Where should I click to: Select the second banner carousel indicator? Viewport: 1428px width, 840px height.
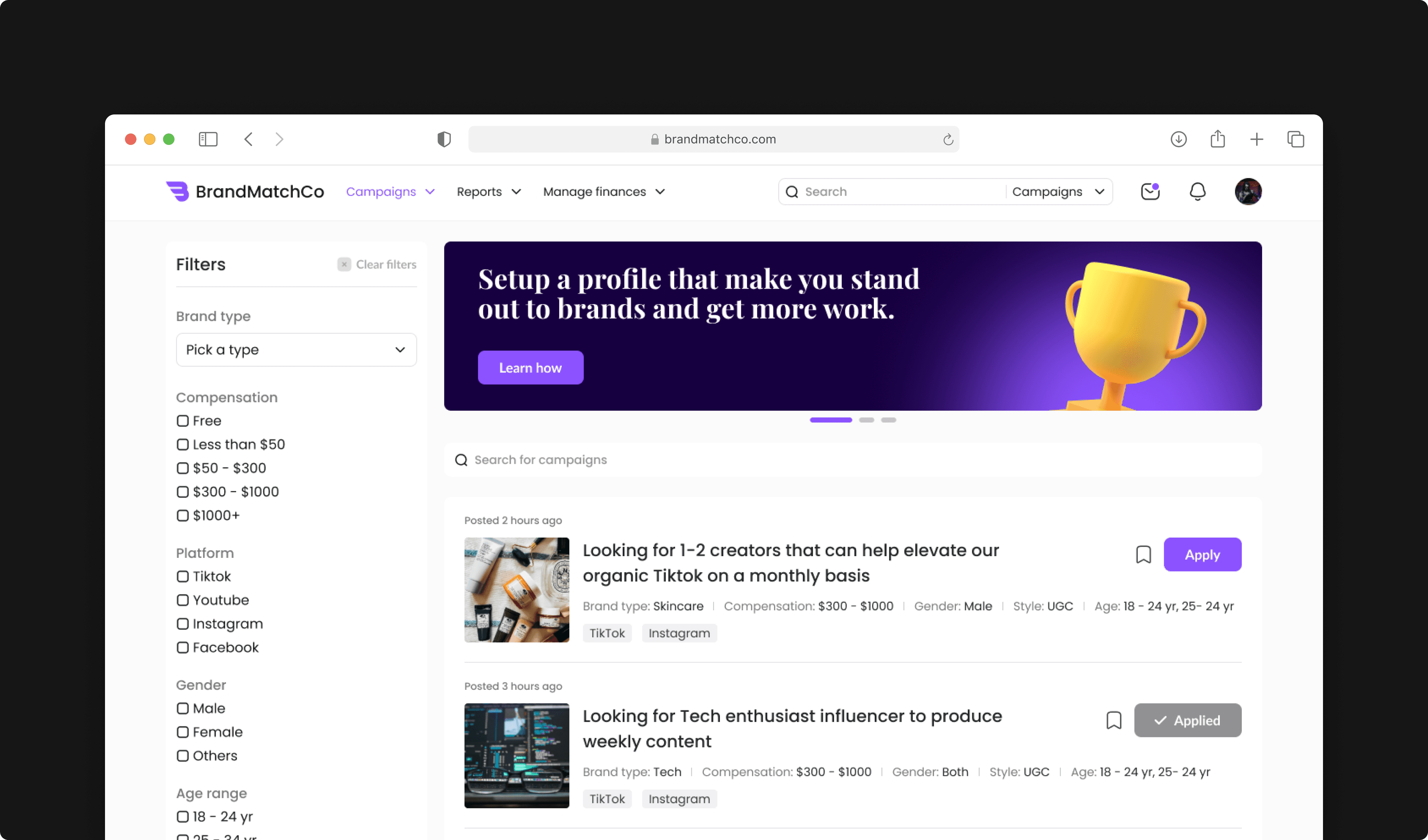coord(866,420)
